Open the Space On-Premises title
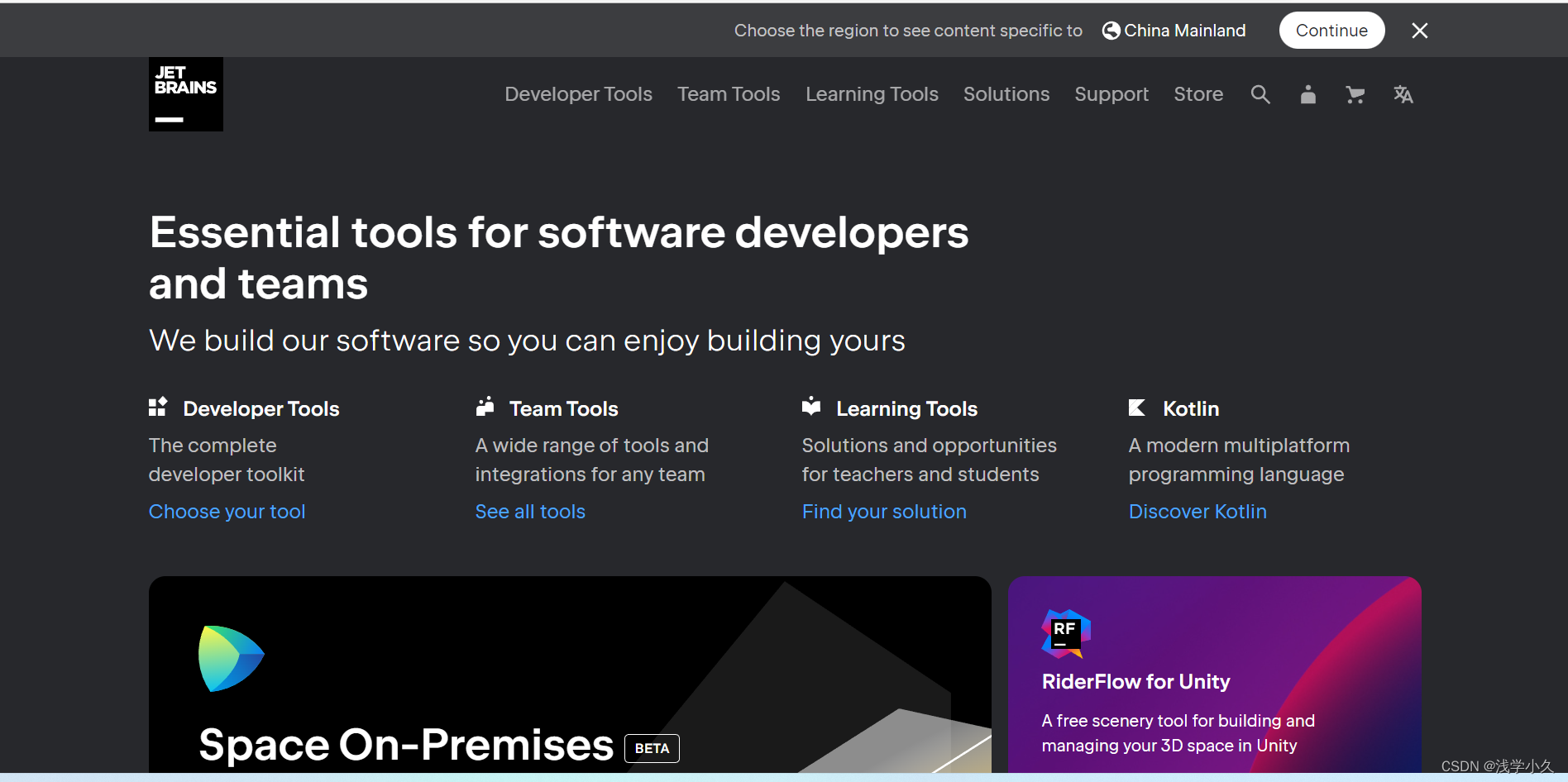The width and height of the screenshot is (1568, 782). pyautogui.click(x=406, y=745)
